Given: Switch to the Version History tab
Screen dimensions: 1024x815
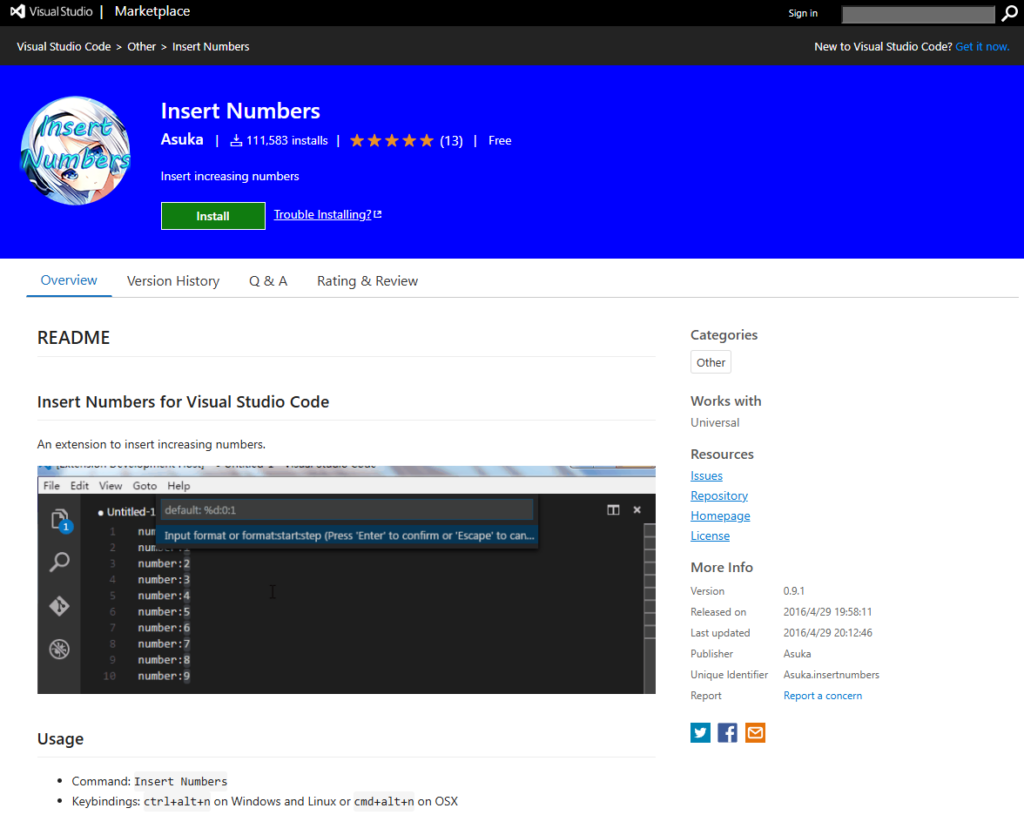Looking at the screenshot, I should (x=173, y=281).
